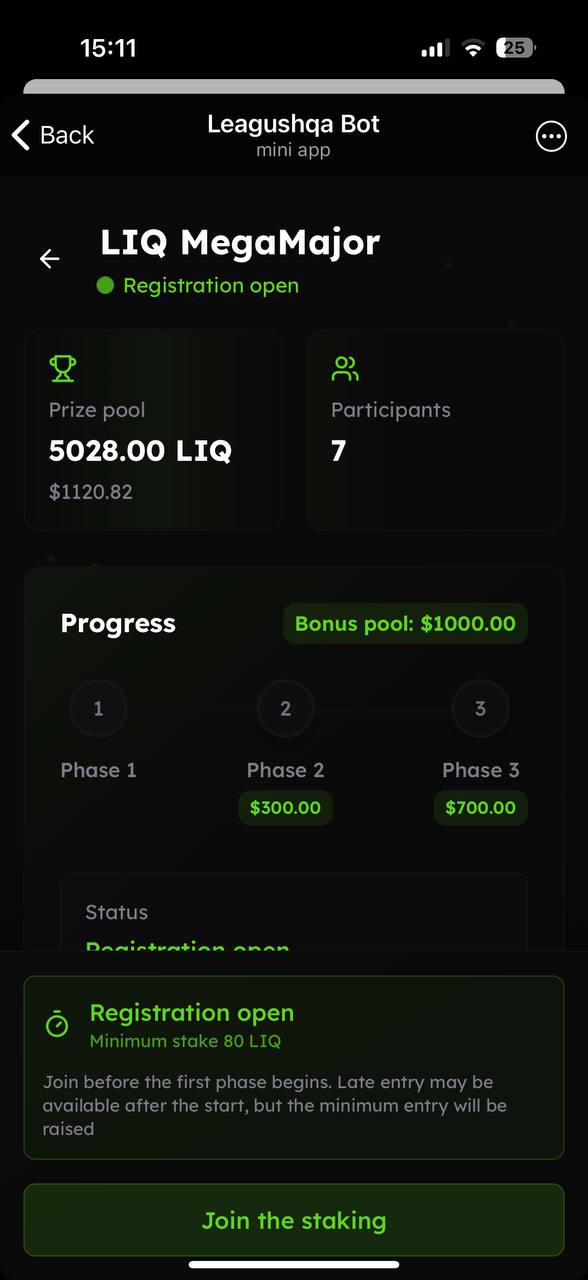Tap the participants people icon

(x=345, y=368)
